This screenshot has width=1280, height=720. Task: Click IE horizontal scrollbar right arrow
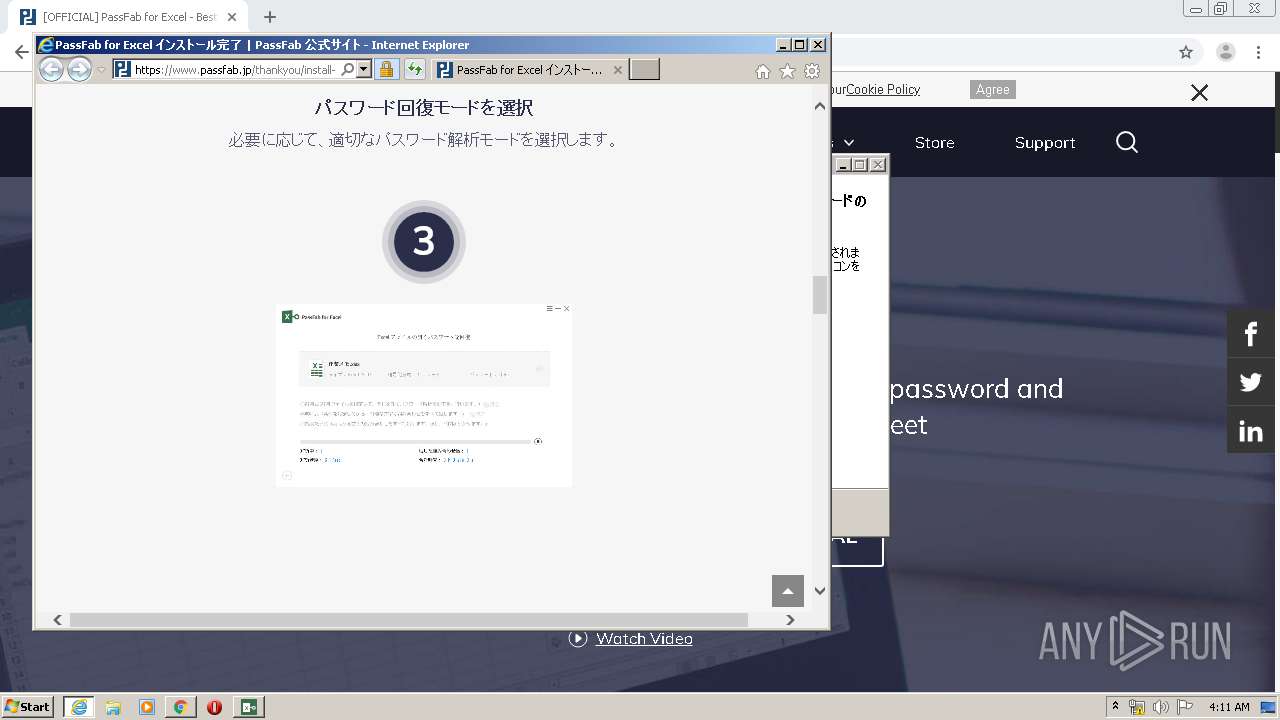coord(790,620)
